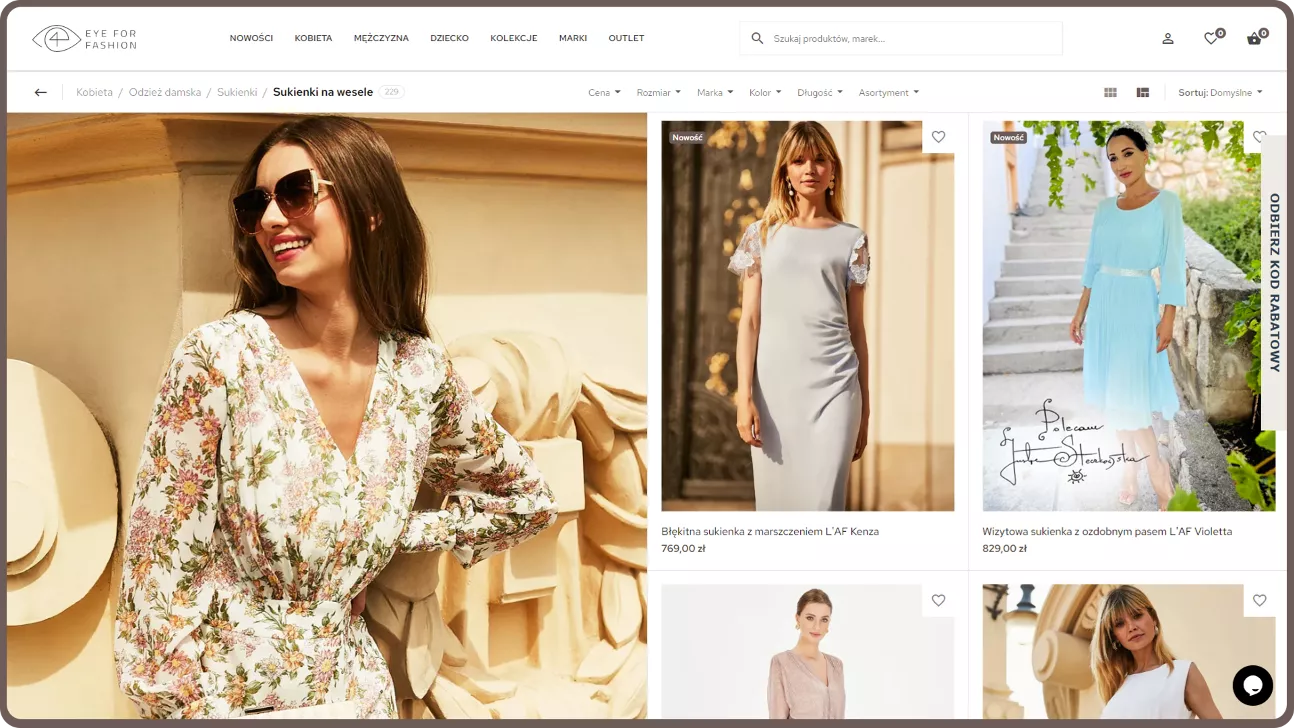Click the 769,00 zł price text
Viewport: 1294px width, 728px height.
click(x=683, y=548)
